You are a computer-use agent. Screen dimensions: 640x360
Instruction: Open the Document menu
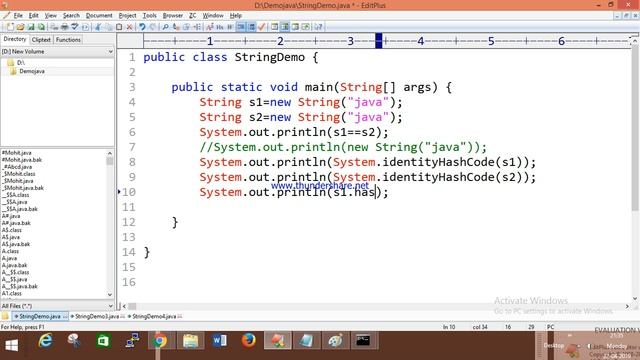(x=99, y=16)
